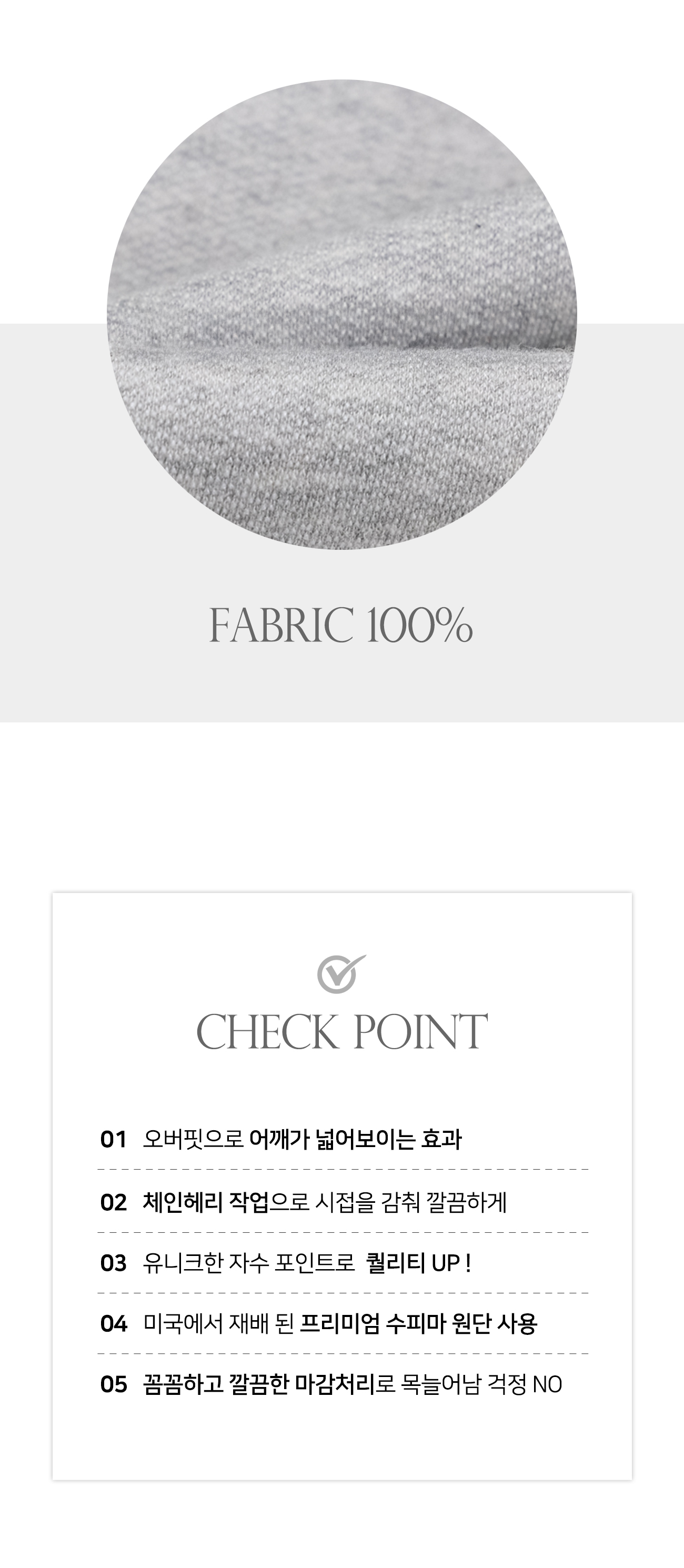The height and width of the screenshot is (1568, 684).
Task: Select check point number 01
Action: click(113, 1140)
